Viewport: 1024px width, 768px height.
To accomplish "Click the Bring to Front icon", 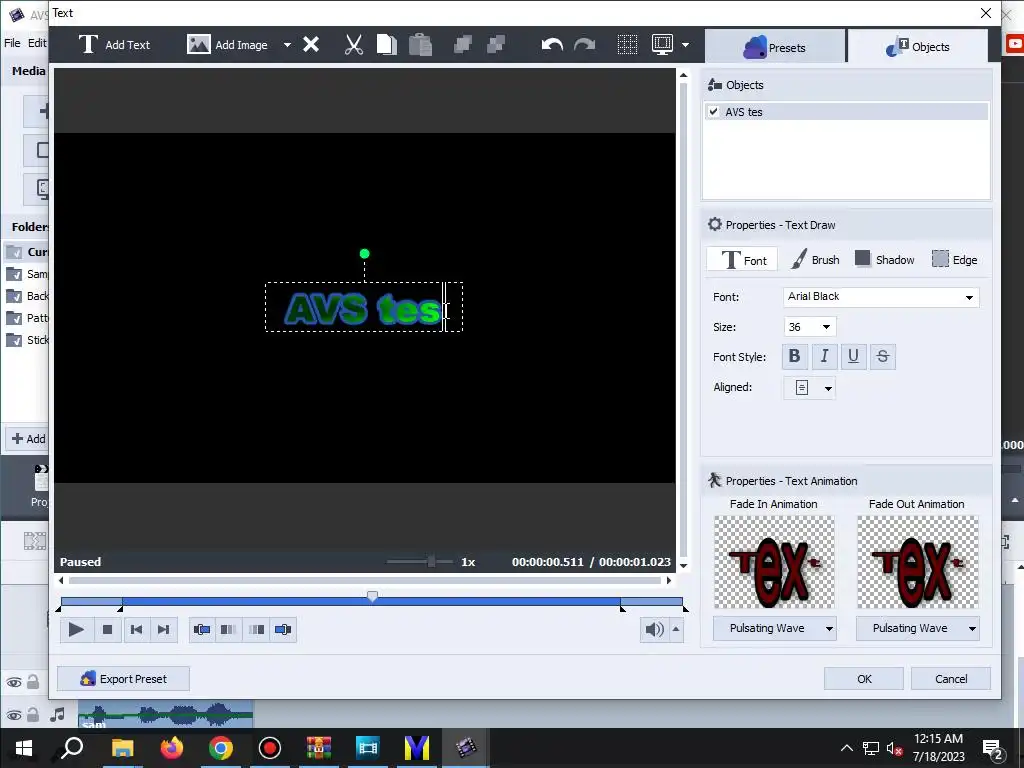I will (462, 44).
